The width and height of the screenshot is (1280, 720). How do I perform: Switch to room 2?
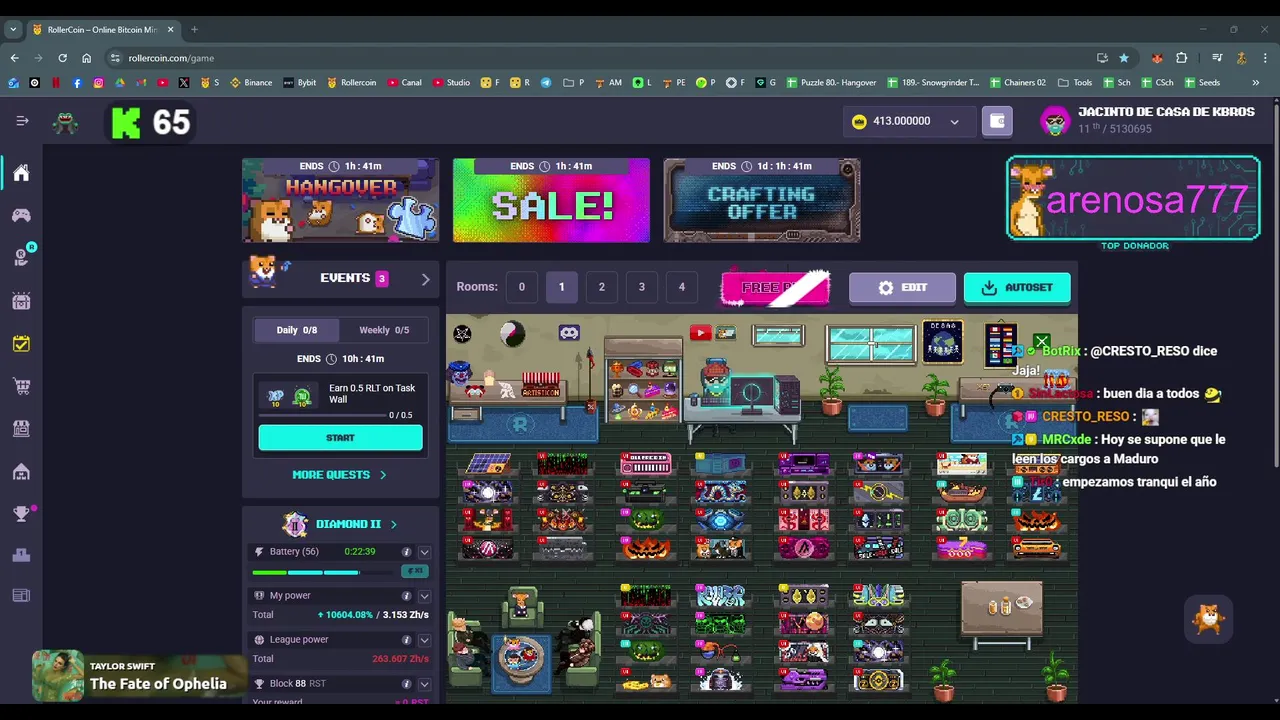coord(601,287)
